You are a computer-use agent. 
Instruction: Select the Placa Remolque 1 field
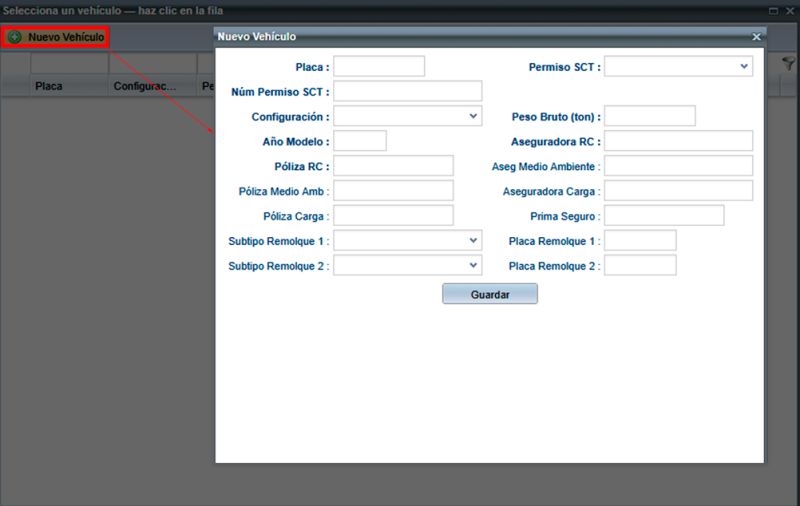click(x=640, y=240)
